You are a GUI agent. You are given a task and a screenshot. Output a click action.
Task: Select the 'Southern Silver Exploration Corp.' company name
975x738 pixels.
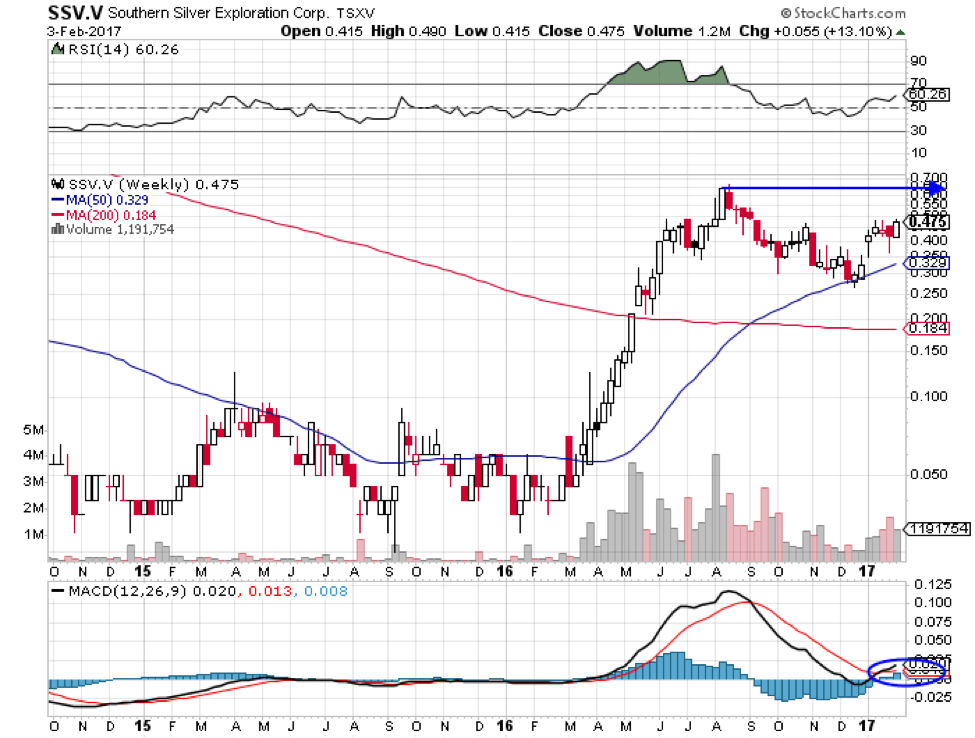(218, 13)
